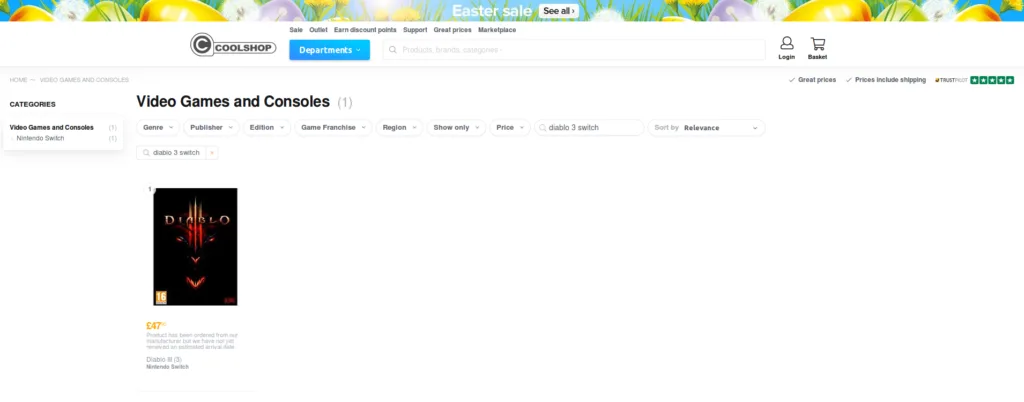1024x402 pixels.
Task: Open the Departments dropdown
Action: click(x=329, y=50)
